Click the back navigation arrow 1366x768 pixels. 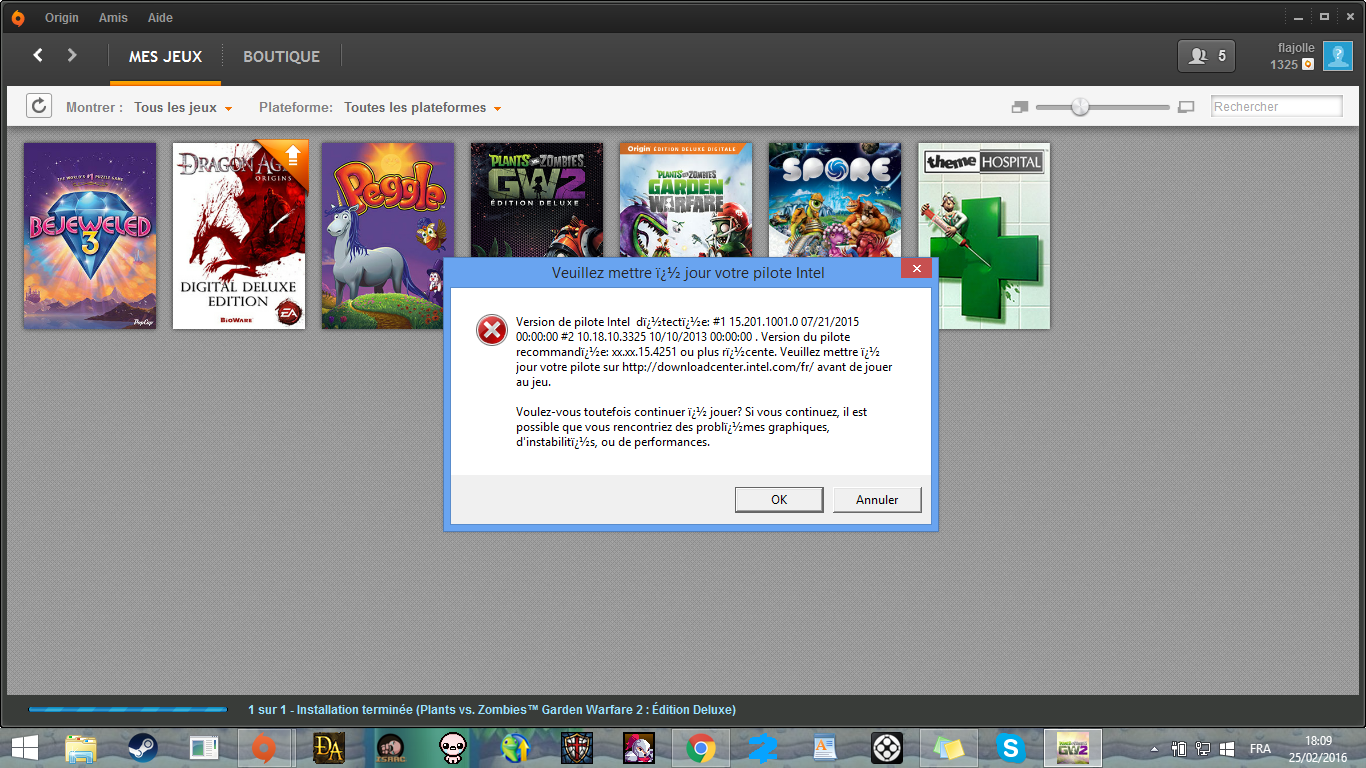coord(38,56)
